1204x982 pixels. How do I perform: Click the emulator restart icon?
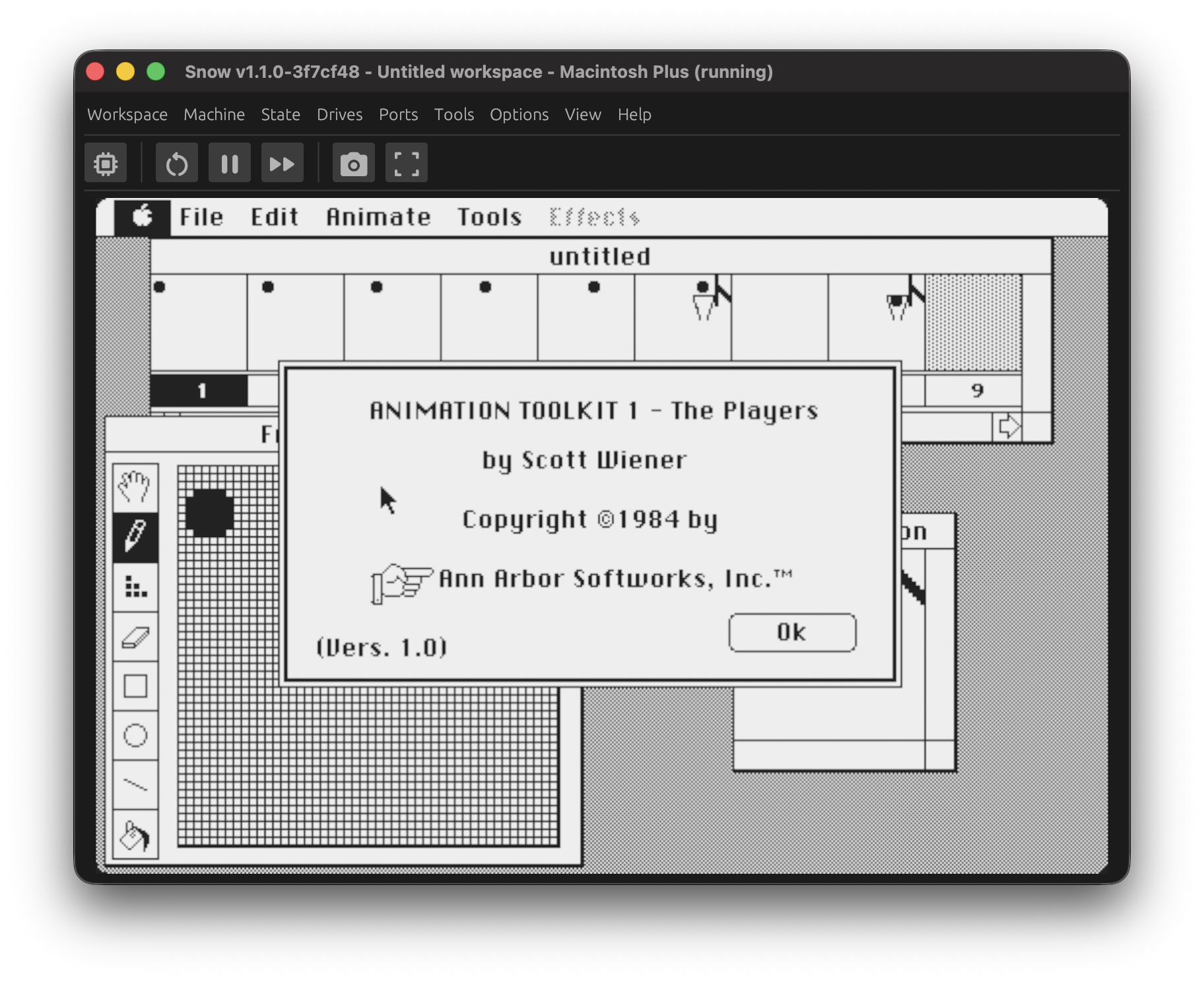pos(176,162)
